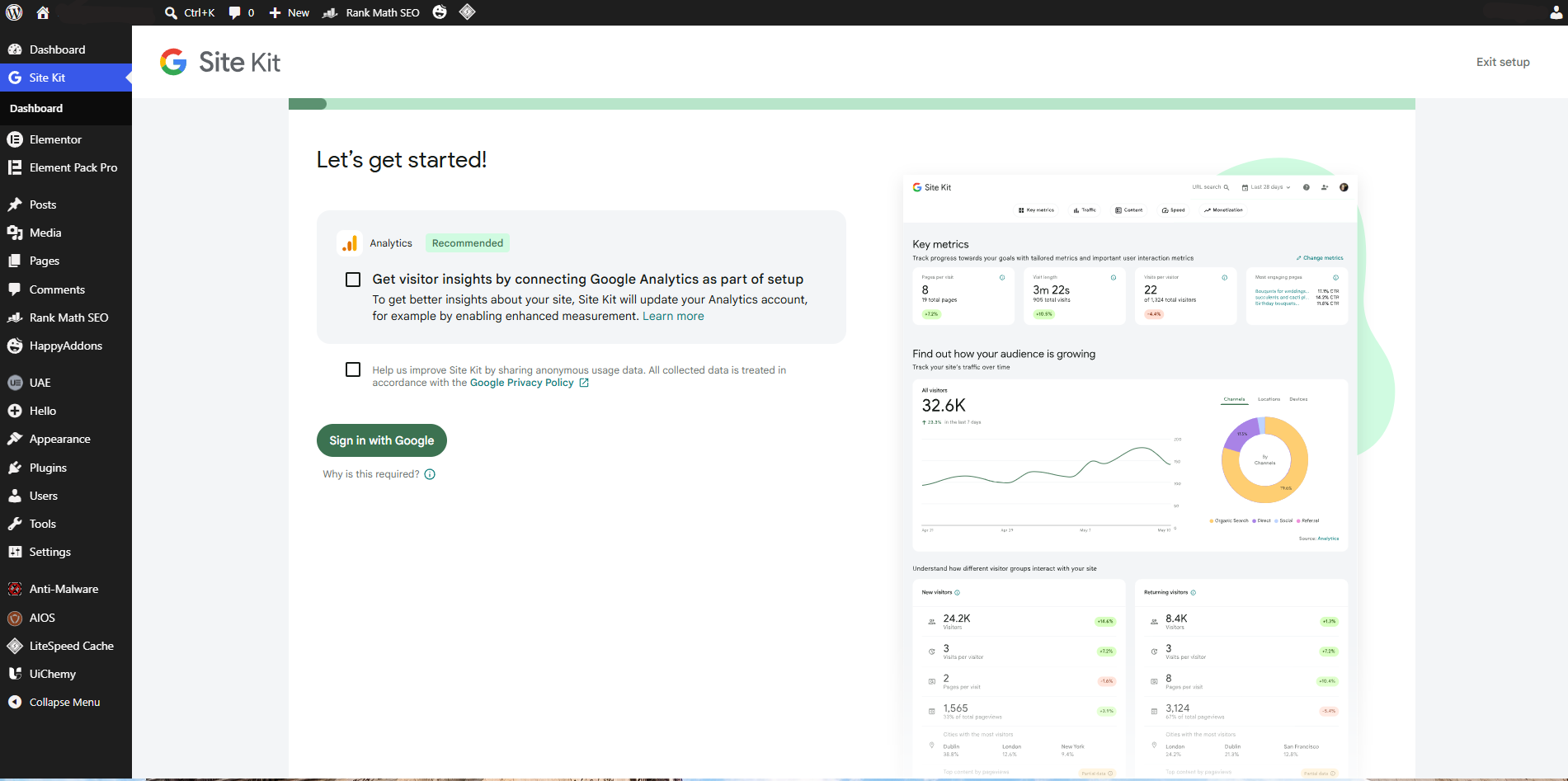This screenshot has width=1568, height=781.
Task: Open Media library
Action: point(66,233)
